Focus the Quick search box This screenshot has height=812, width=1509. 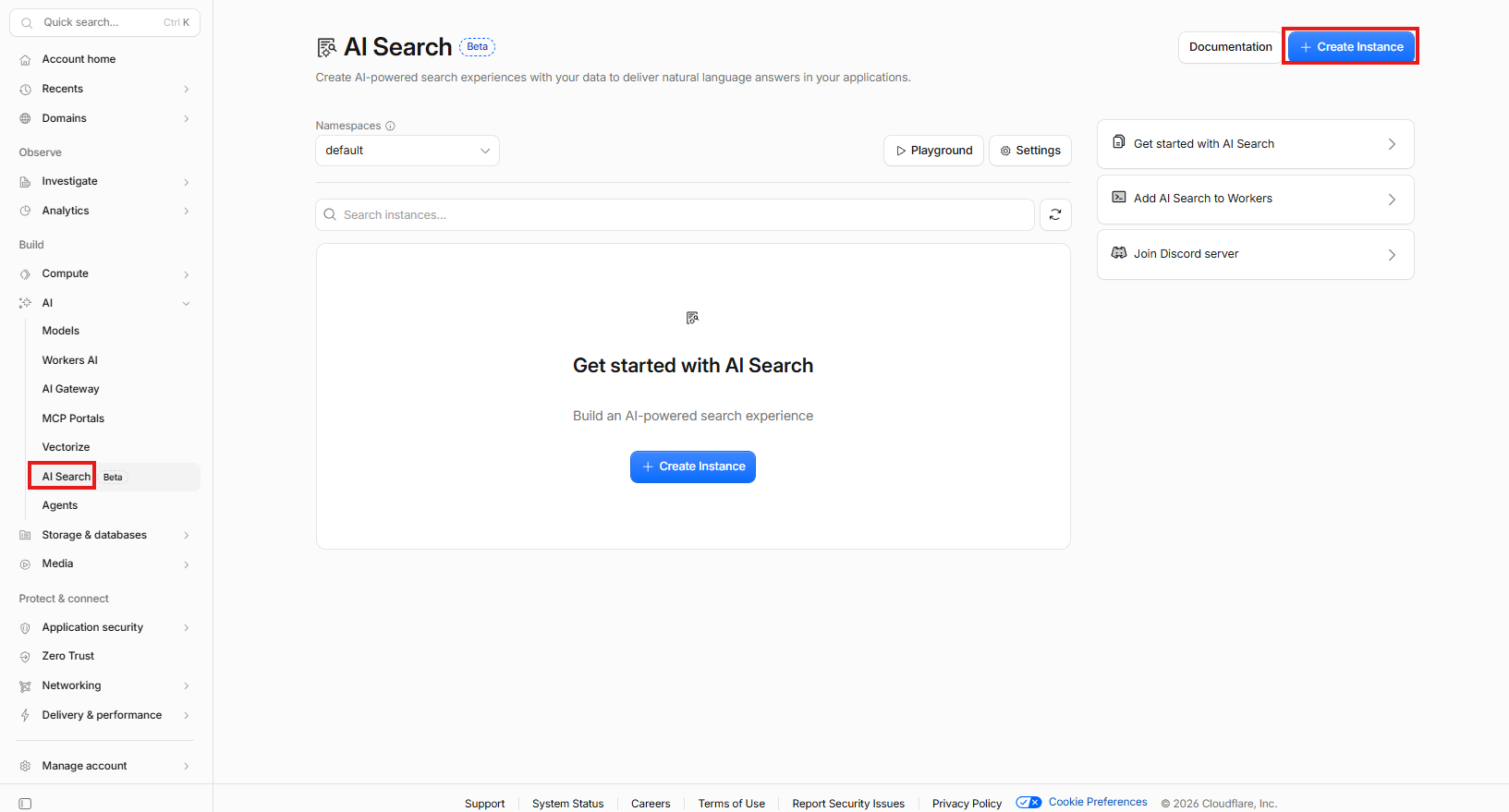tap(104, 22)
